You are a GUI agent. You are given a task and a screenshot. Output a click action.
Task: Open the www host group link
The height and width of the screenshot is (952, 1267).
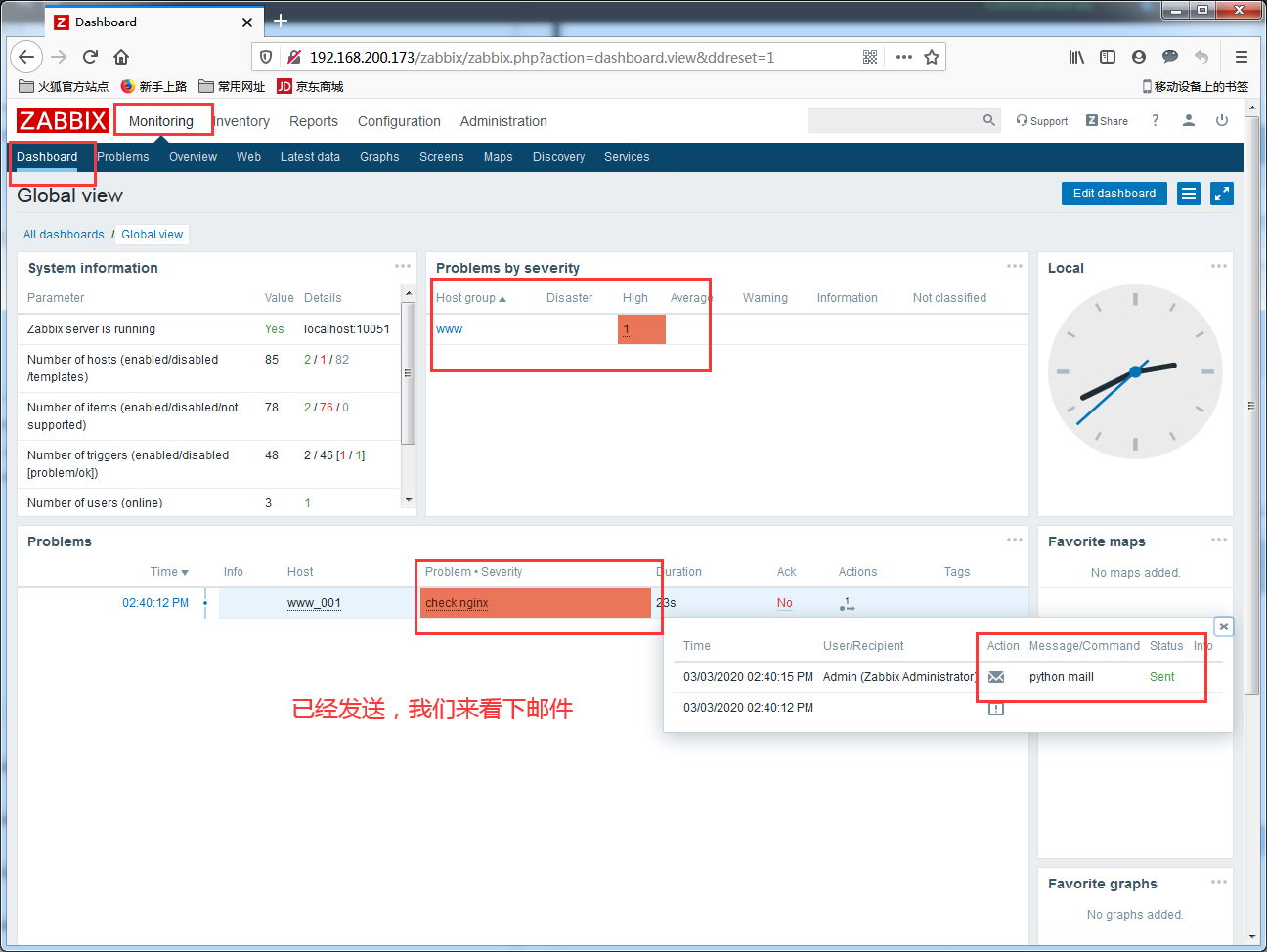point(450,329)
